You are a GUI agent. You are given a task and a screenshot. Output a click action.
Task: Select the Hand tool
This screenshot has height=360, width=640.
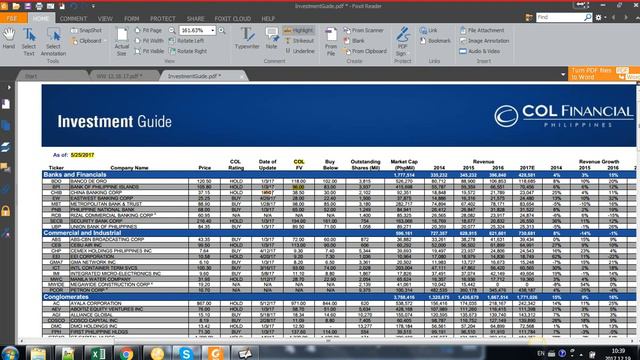pyautogui.click(x=9, y=39)
